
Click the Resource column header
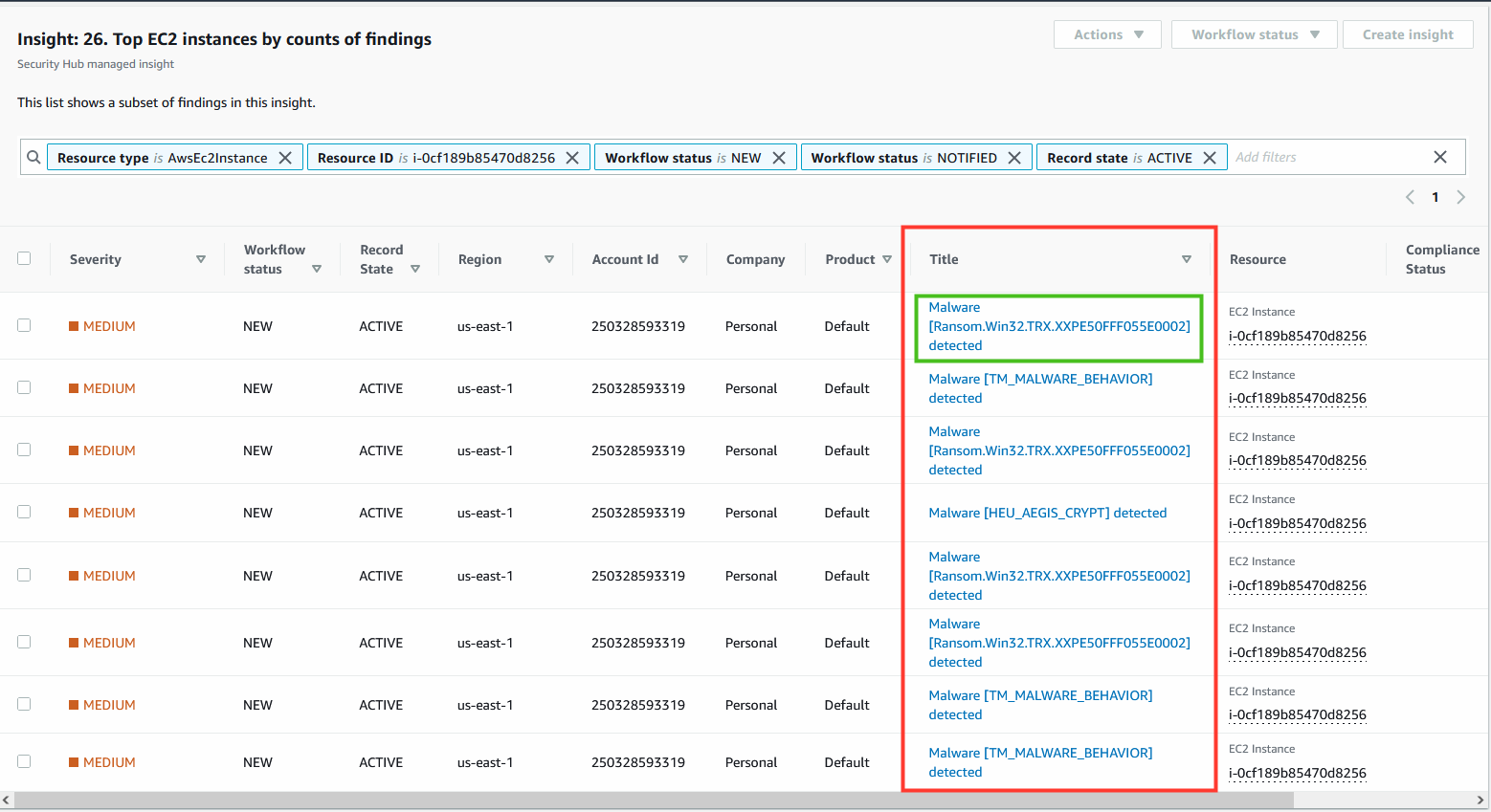[x=1257, y=259]
